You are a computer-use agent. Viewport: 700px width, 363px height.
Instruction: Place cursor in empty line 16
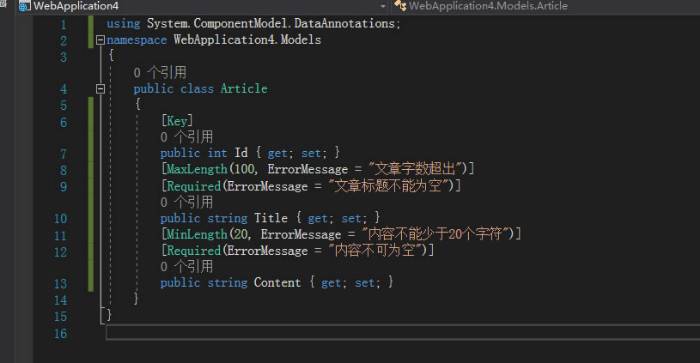tap(402, 333)
